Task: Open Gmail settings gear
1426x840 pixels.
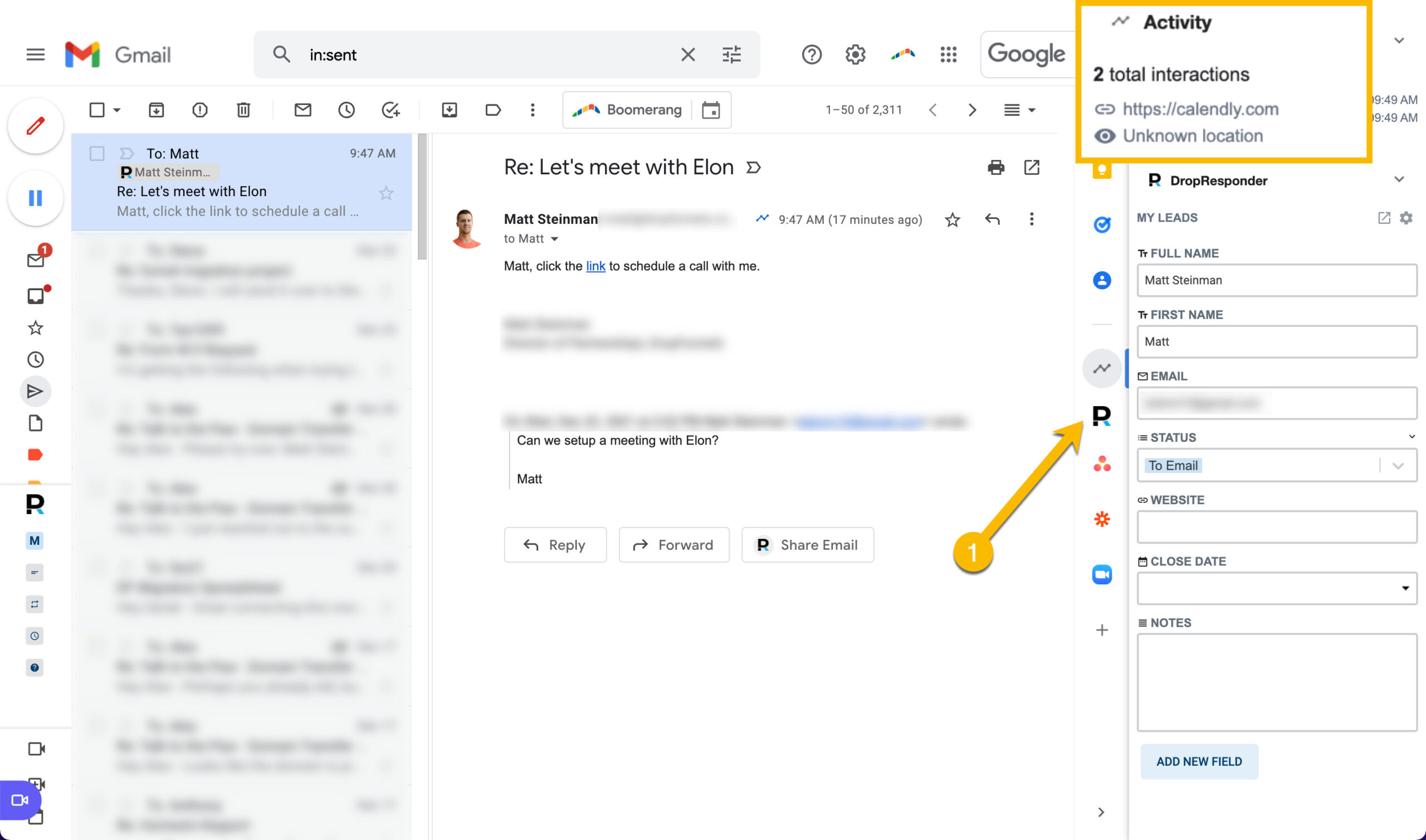Action: [855, 55]
